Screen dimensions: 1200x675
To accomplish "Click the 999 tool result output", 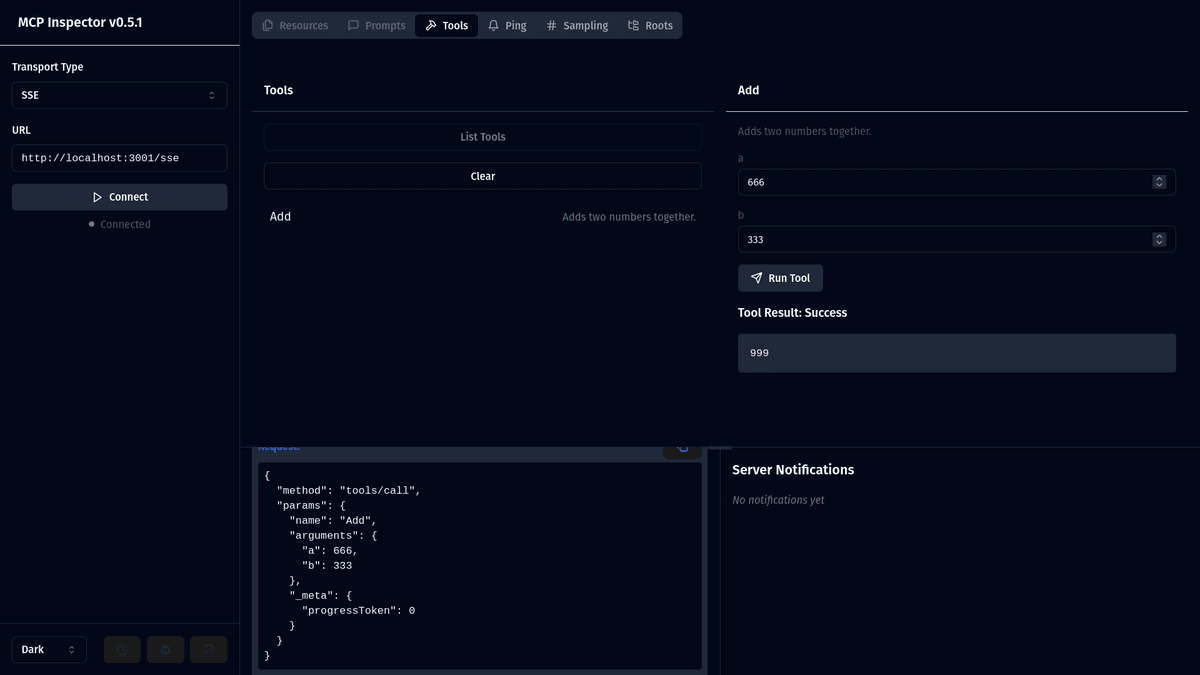I will coord(957,353).
